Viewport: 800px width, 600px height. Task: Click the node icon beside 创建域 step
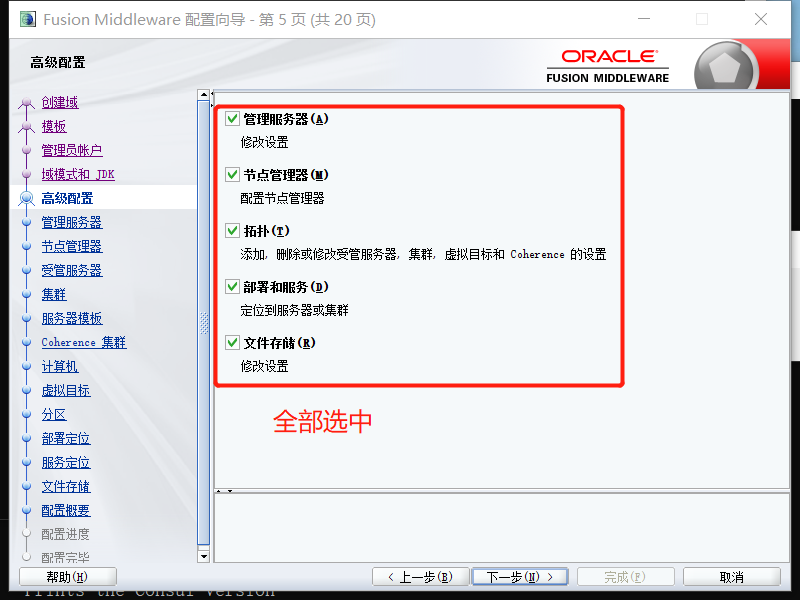tap(27, 102)
